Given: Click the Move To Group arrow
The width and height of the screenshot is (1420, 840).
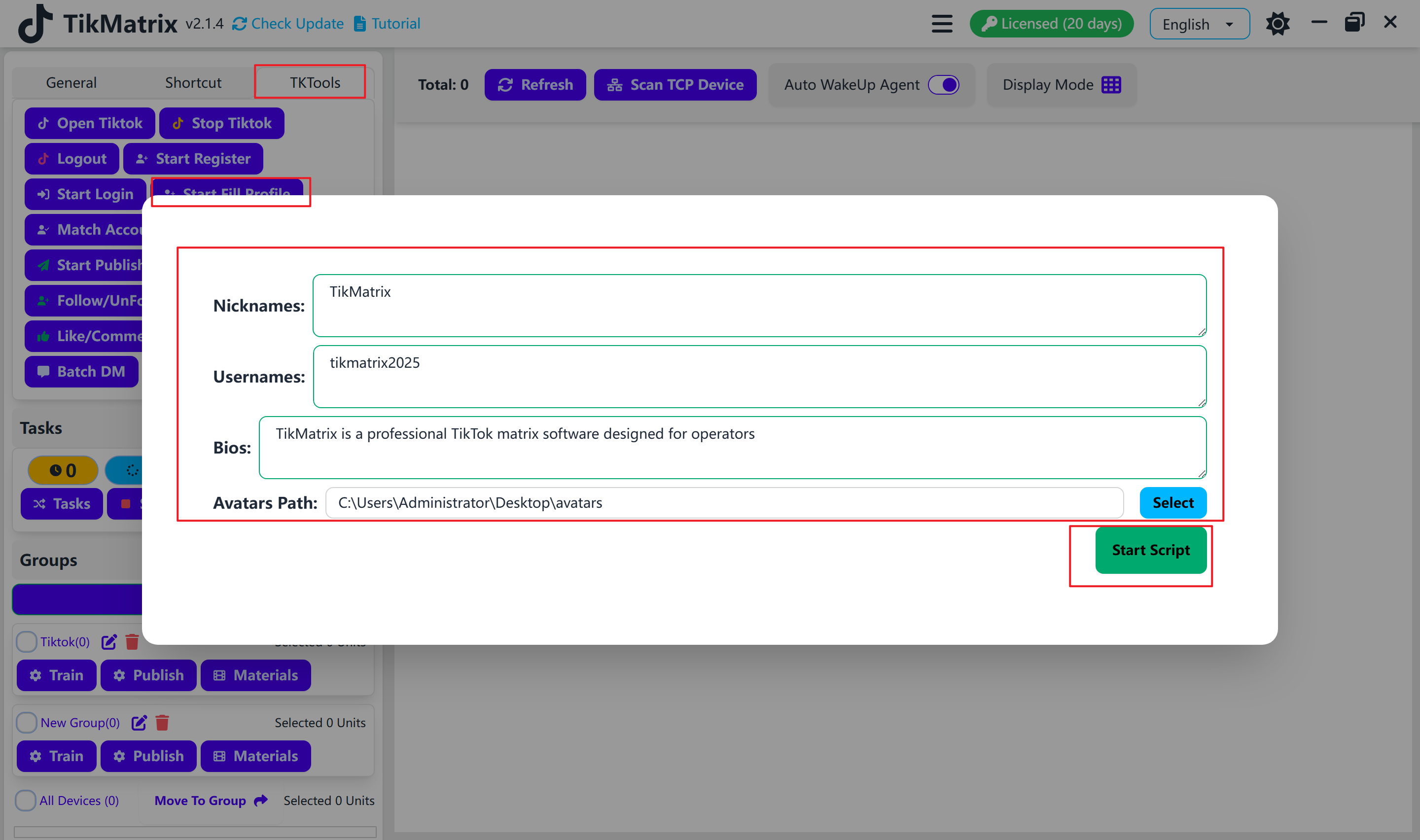Looking at the screenshot, I should pos(261,801).
